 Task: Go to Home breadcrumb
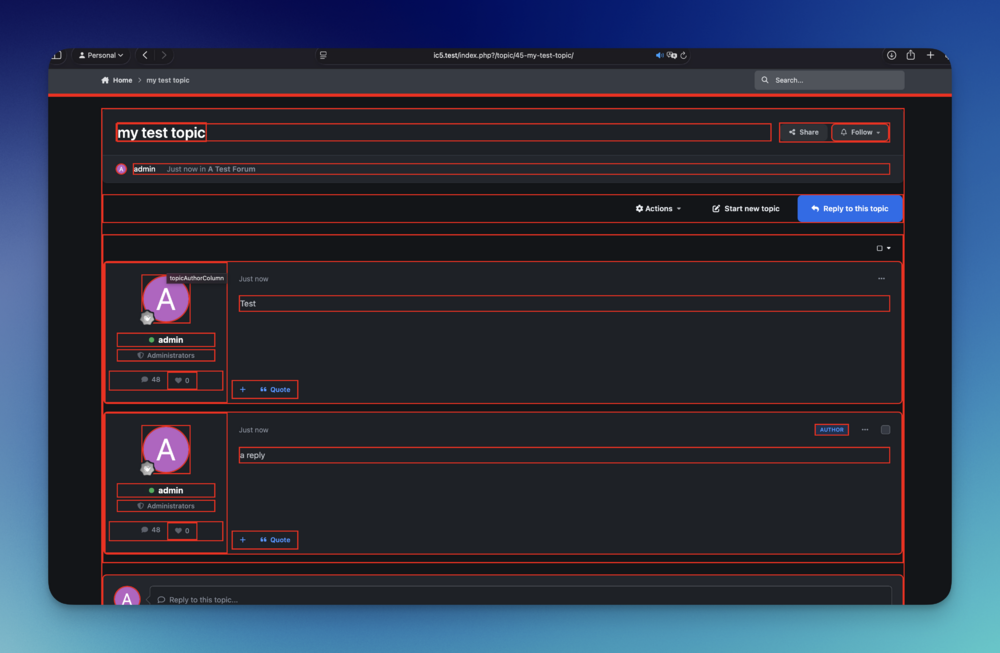pos(117,80)
